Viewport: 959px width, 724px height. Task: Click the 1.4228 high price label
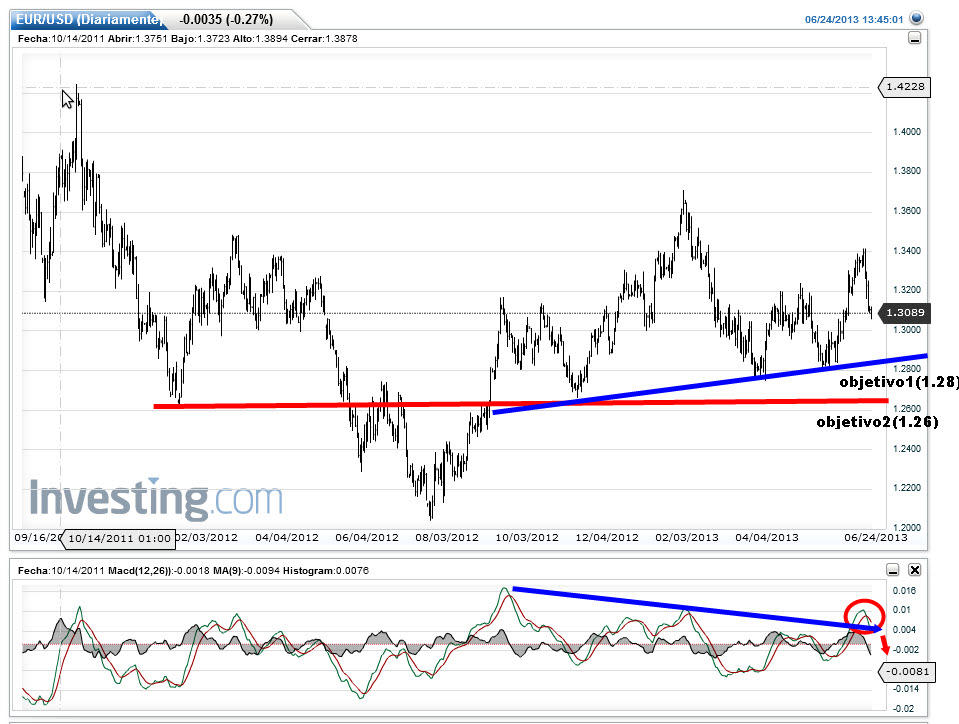905,87
